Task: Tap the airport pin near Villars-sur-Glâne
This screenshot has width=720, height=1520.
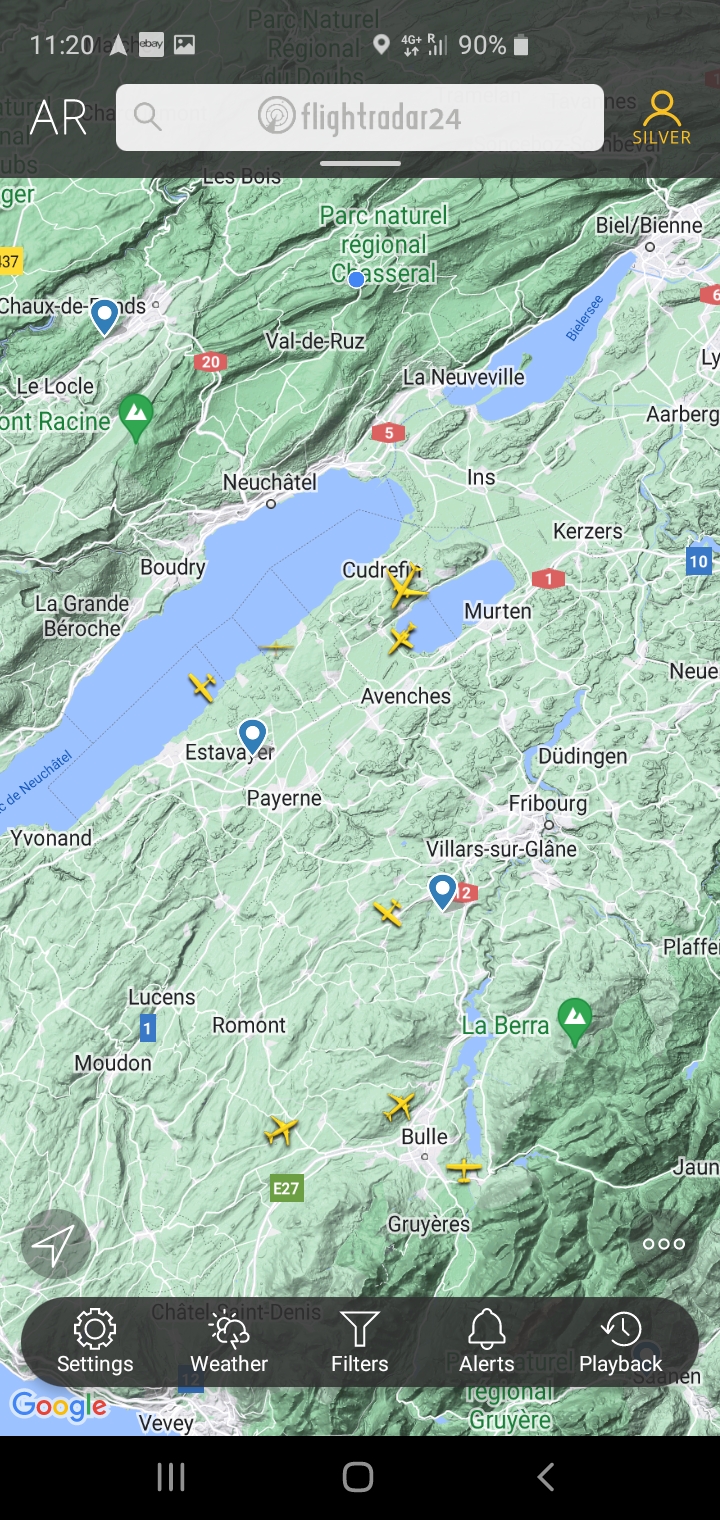Action: 442,891
